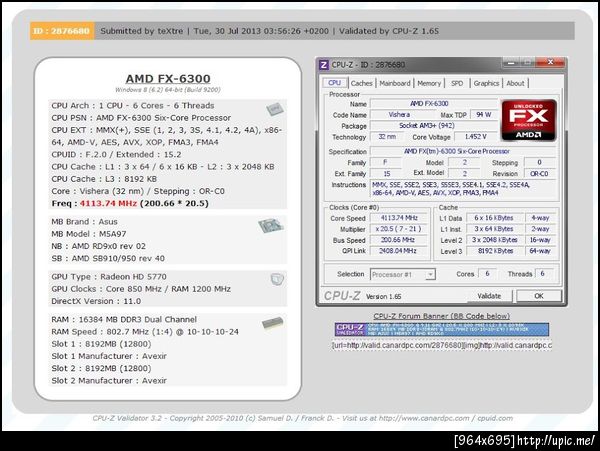Click the Ext. Family value 15
The height and width of the screenshot is (451, 600).
386,174
